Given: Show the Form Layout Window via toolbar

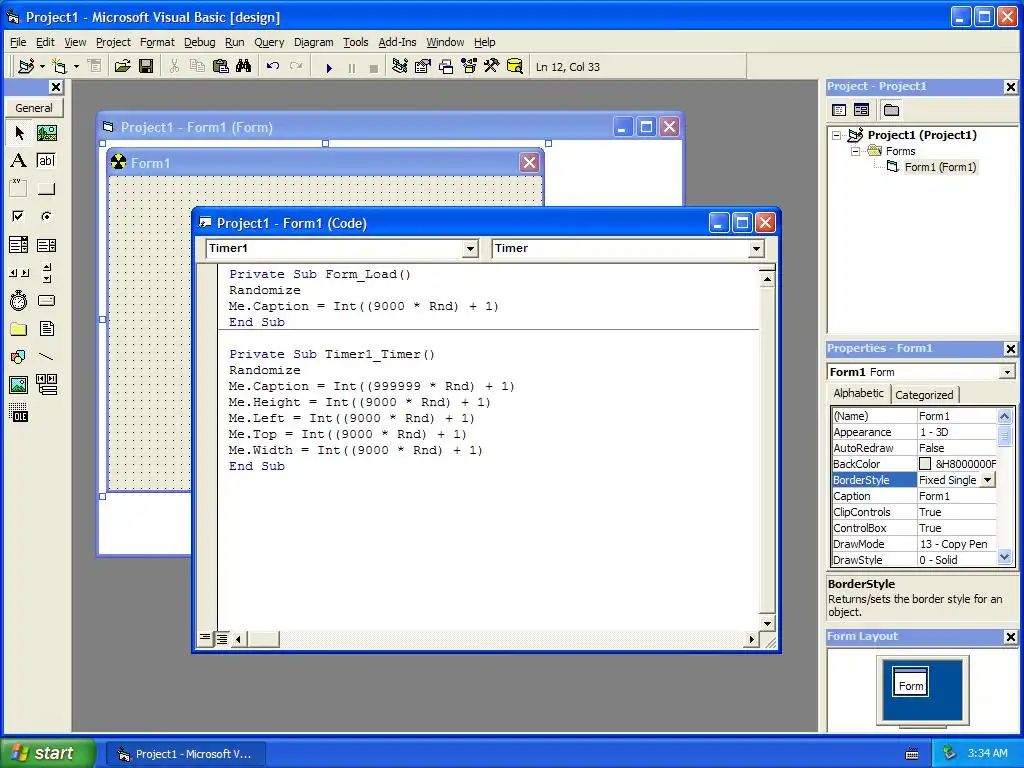Looking at the screenshot, I should pos(446,66).
